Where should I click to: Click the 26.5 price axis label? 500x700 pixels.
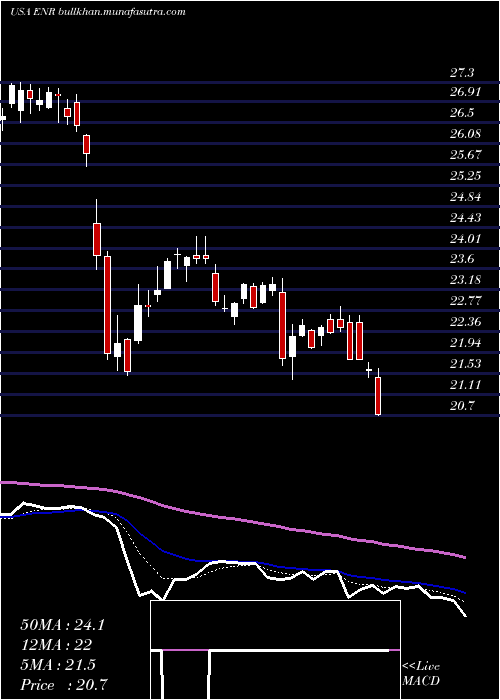[x=462, y=113]
